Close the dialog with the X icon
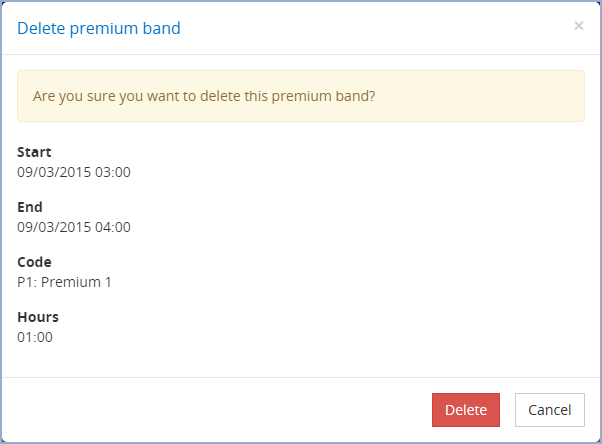Image resolution: width=602 pixels, height=444 pixels. pos(578,26)
